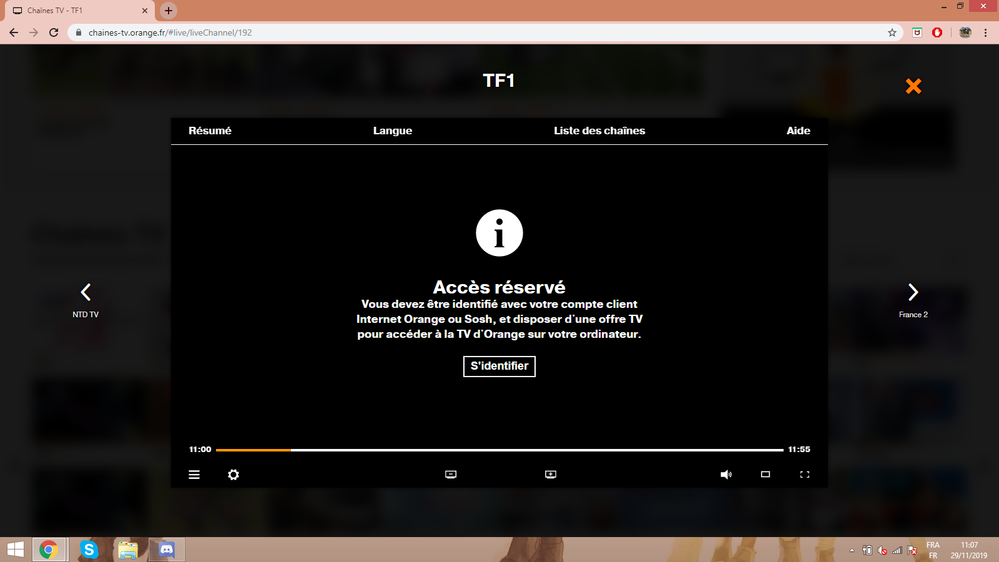
Task: Open Skype from taskbar
Action: [89, 549]
